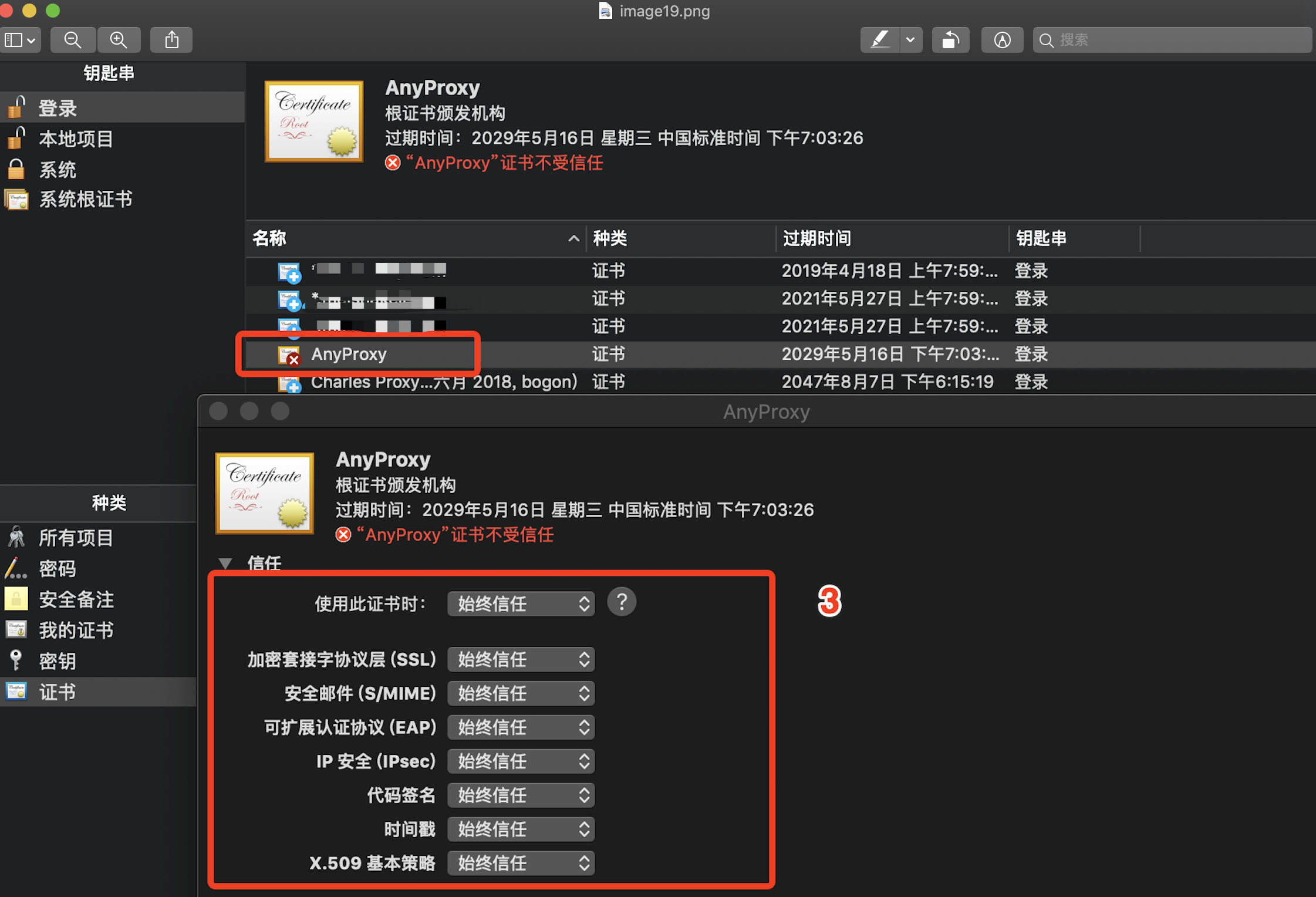The width and height of the screenshot is (1316, 897).
Task: Select 我的证书 category in sidebar
Action: 76,630
